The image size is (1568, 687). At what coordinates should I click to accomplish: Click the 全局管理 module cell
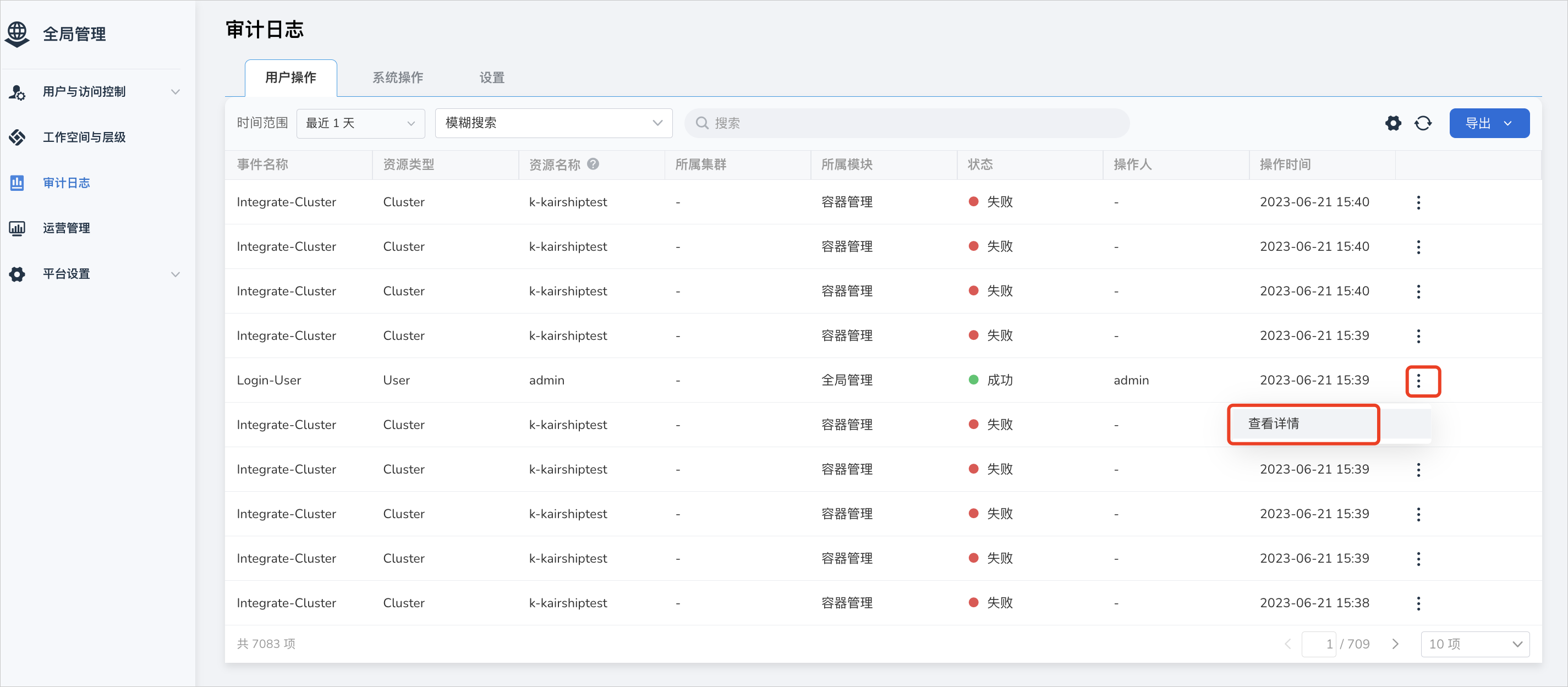847,380
